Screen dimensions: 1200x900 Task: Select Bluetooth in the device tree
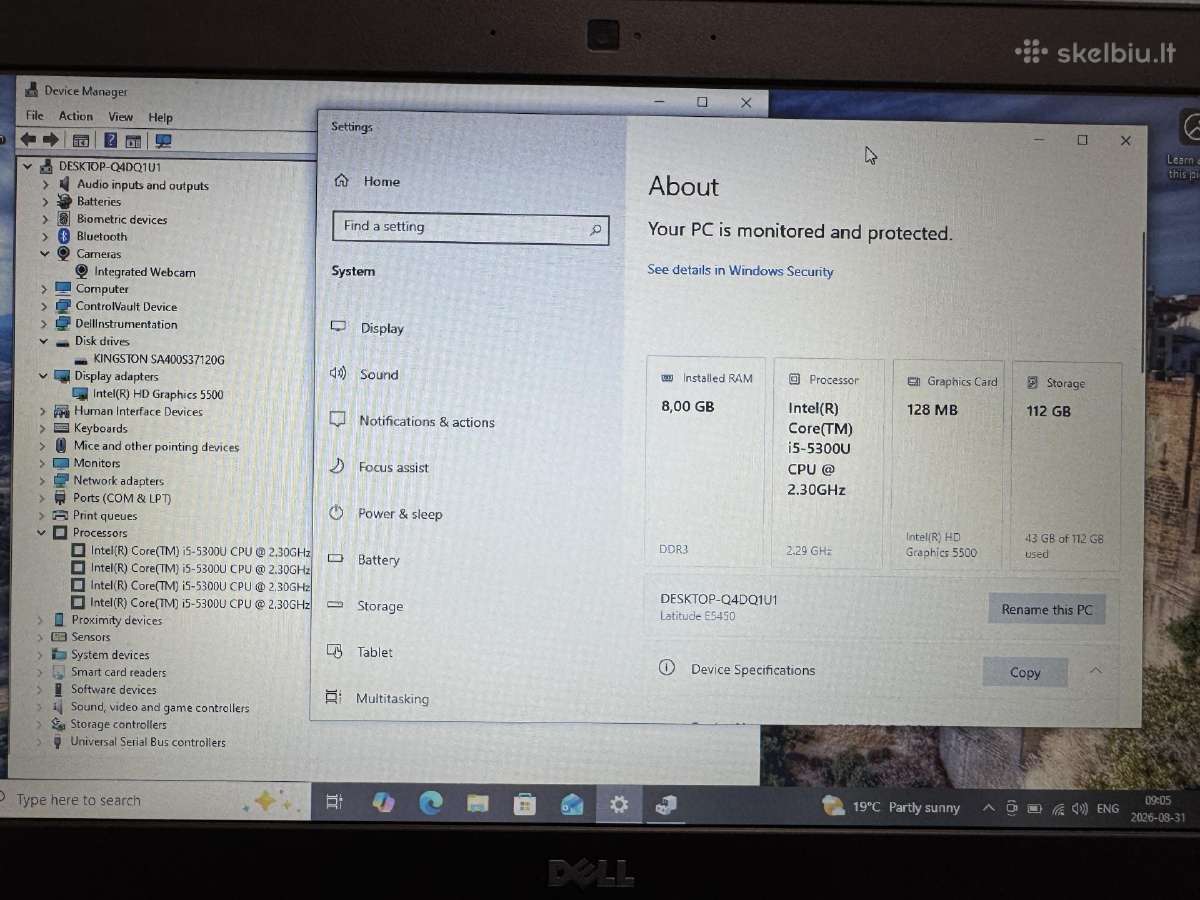(102, 237)
